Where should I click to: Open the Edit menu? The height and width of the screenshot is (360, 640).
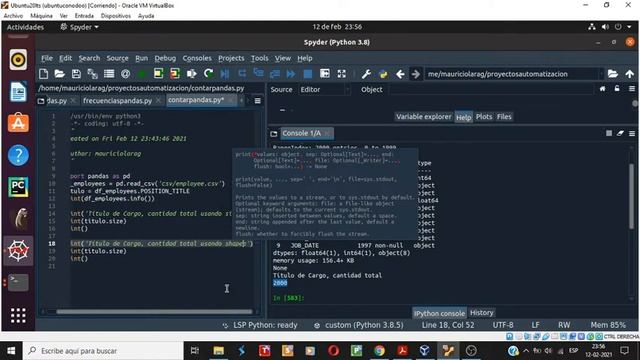click(65, 58)
